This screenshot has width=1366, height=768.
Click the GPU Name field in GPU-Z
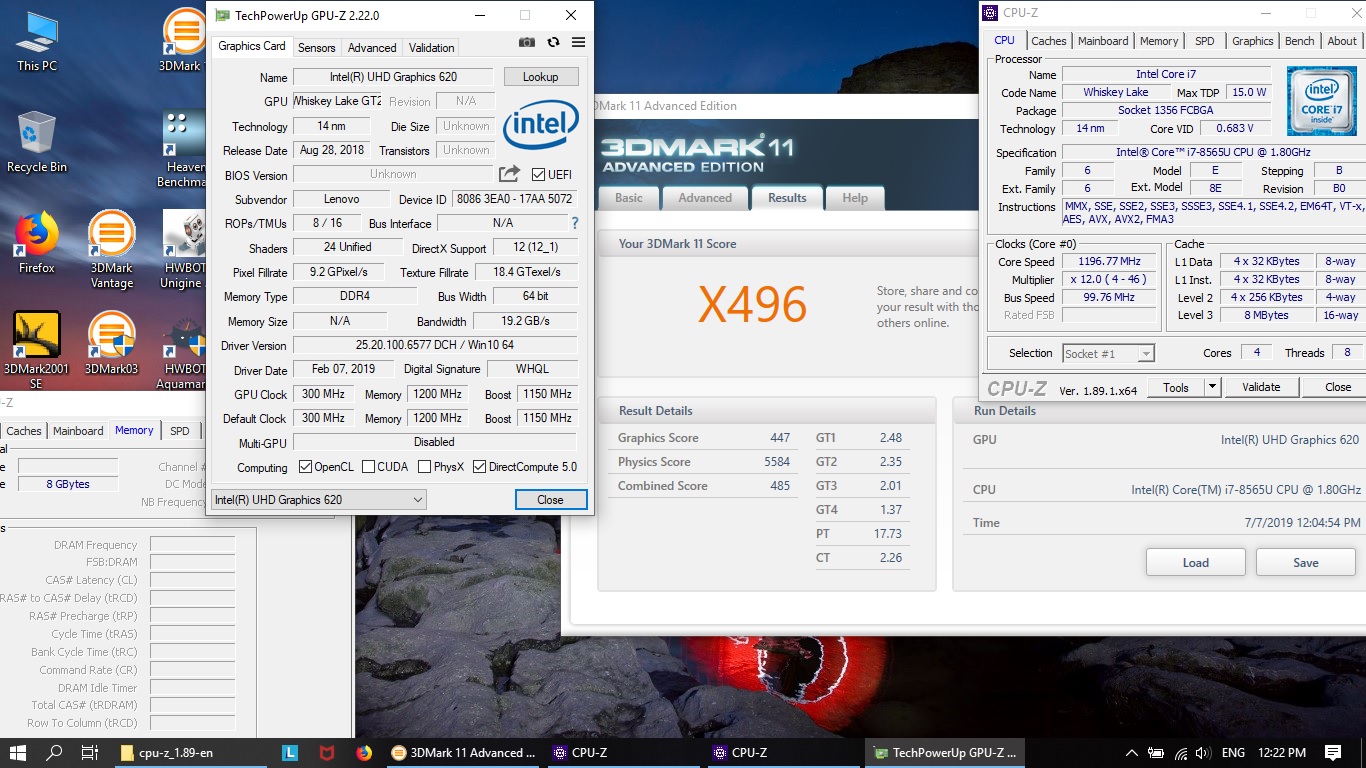point(393,77)
